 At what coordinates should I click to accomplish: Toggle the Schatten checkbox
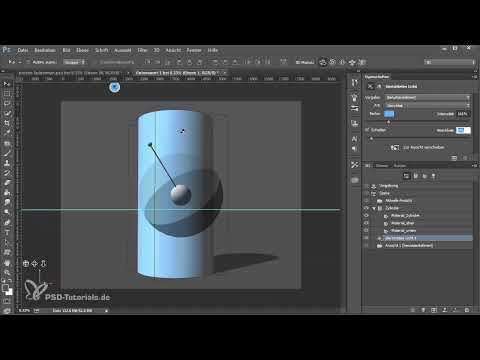[367, 130]
